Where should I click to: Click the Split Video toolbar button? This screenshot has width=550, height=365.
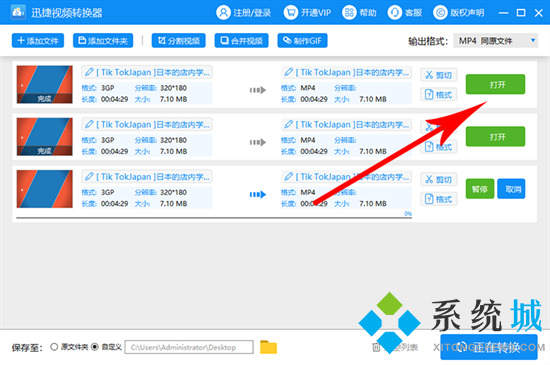pyautogui.click(x=179, y=41)
